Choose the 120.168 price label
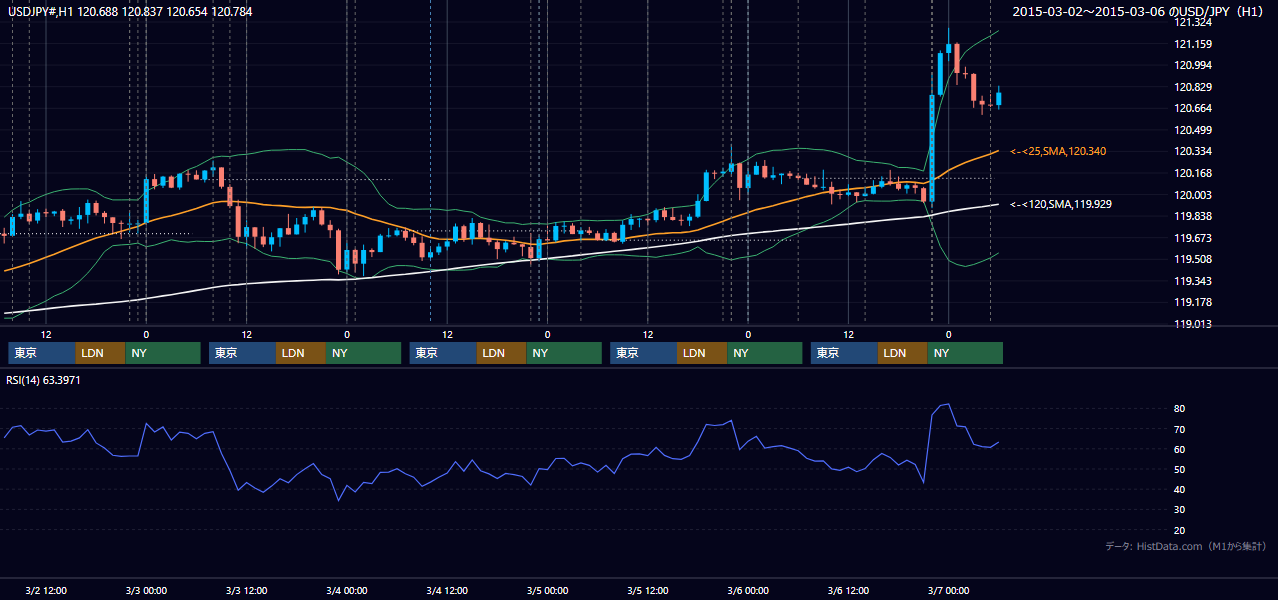1278x600 pixels. pyautogui.click(x=1192, y=173)
